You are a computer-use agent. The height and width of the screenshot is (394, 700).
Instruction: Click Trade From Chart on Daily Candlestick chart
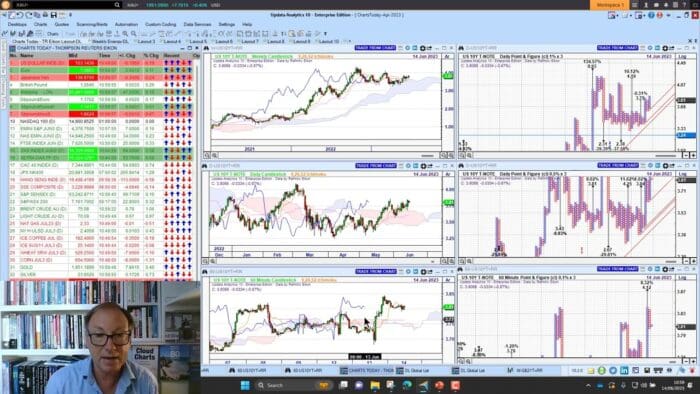pyautogui.click(x=375, y=166)
